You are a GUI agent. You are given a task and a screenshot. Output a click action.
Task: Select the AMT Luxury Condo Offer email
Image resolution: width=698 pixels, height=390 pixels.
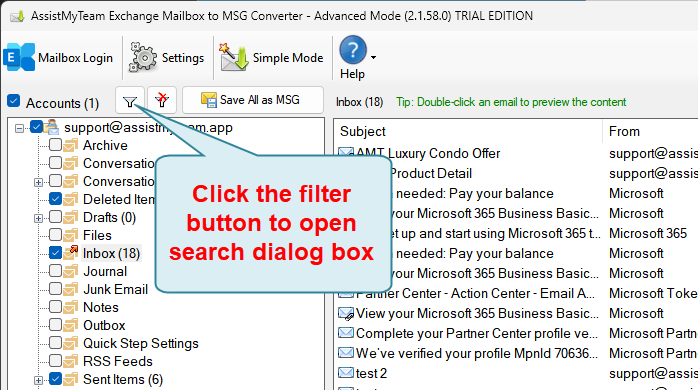pyautogui.click(x=467, y=153)
